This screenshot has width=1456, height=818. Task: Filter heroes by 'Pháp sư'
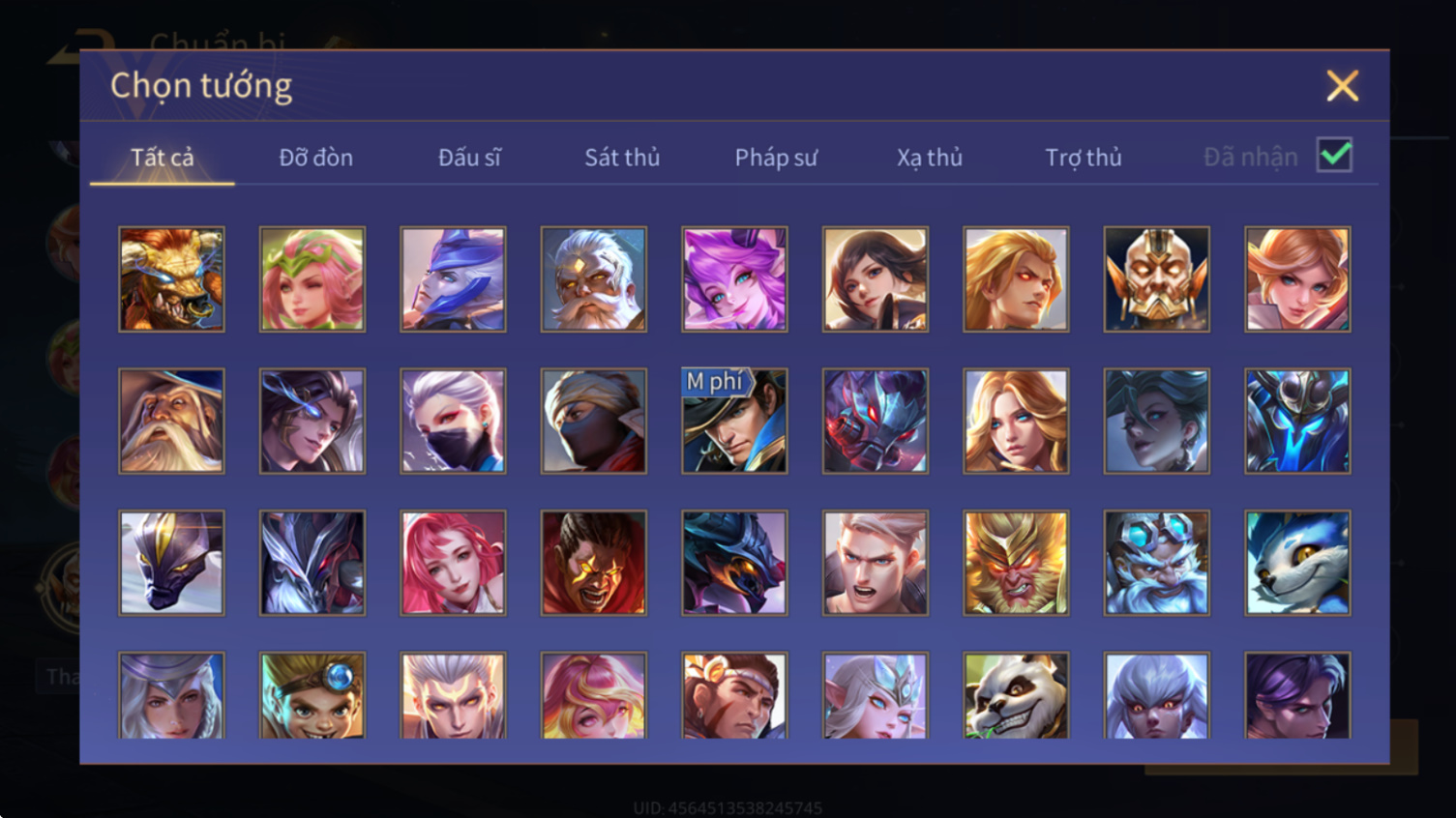[776, 158]
